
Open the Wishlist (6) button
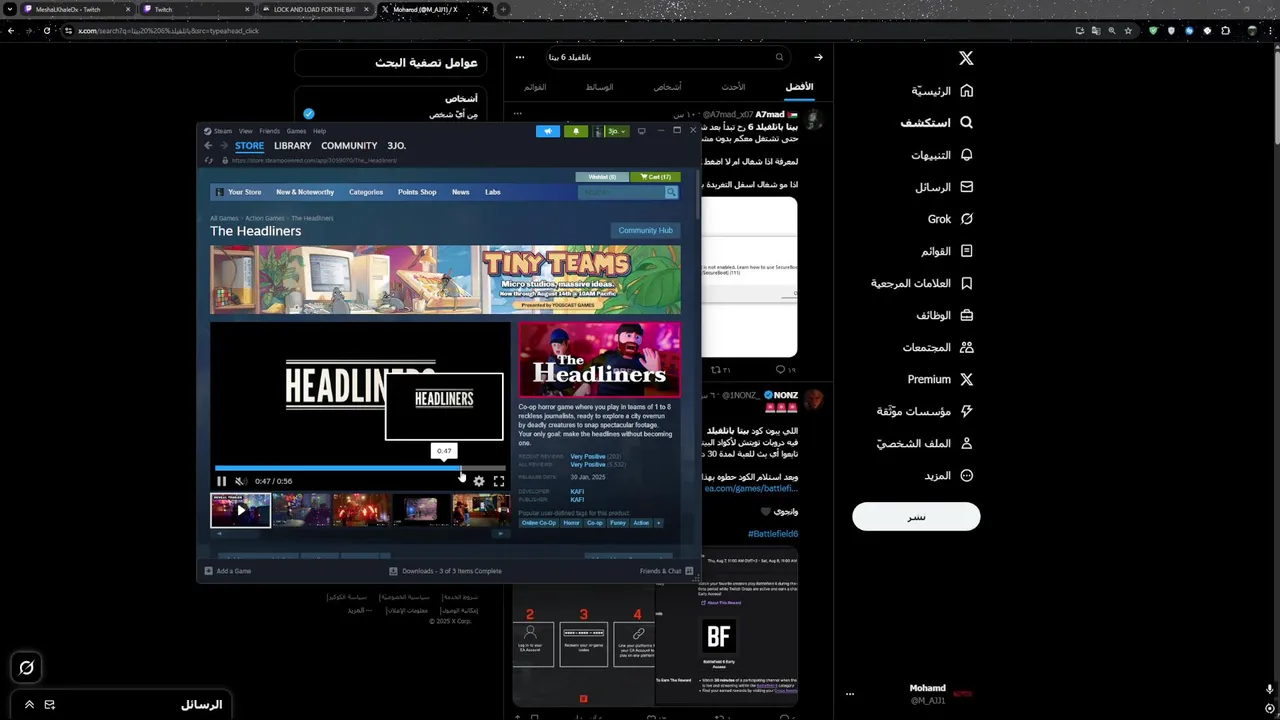pos(602,177)
